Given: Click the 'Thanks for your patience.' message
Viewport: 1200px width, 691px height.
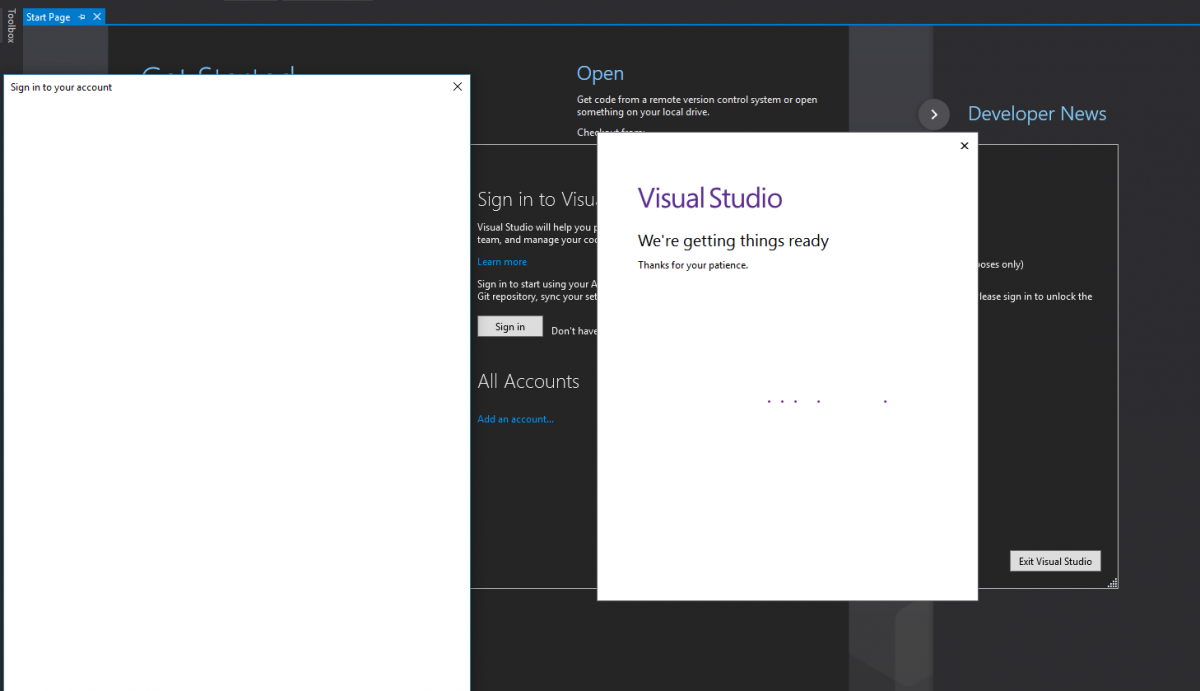Looking at the screenshot, I should pos(693,265).
